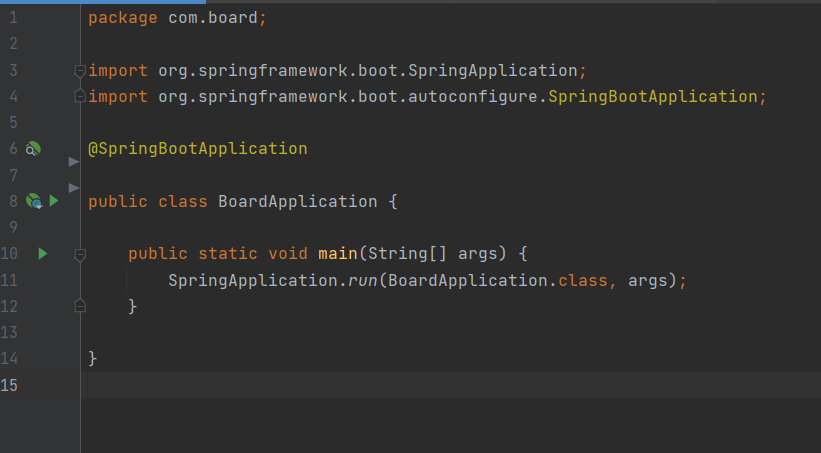This screenshot has width=821, height=453.
Task: Click the class name BoardApplication on line 8
Action: (x=297, y=202)
